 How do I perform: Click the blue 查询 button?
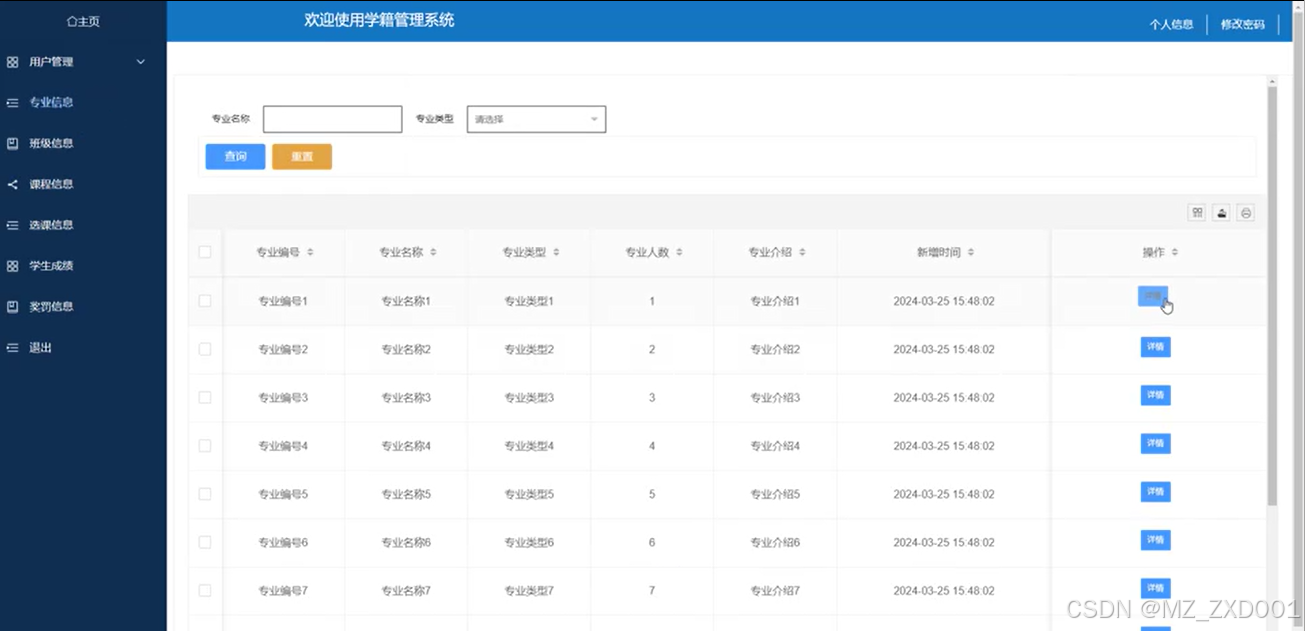(236, 157)
